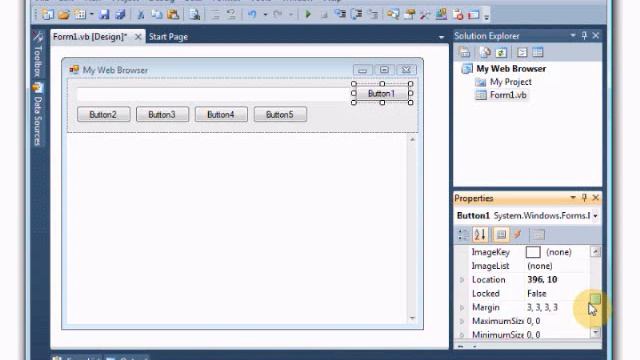640x360 pixels.
Task: Click the Add New Item icon
Action: 80,15
